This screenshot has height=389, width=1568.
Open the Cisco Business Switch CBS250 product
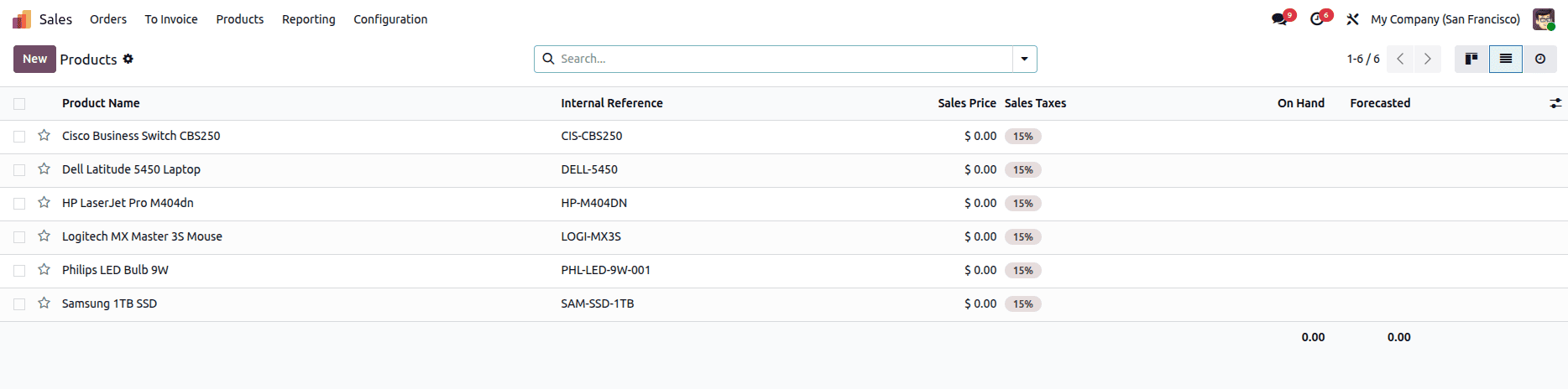pyautogui.click(x=141, y=136)
